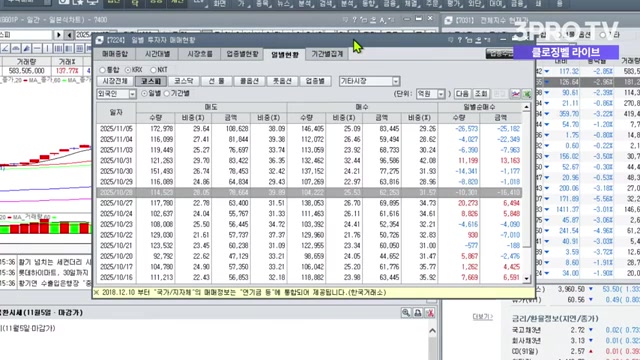Switch to the 기간별집계 tab
This screenshot has height=360, width=640.
click(327, 54)
